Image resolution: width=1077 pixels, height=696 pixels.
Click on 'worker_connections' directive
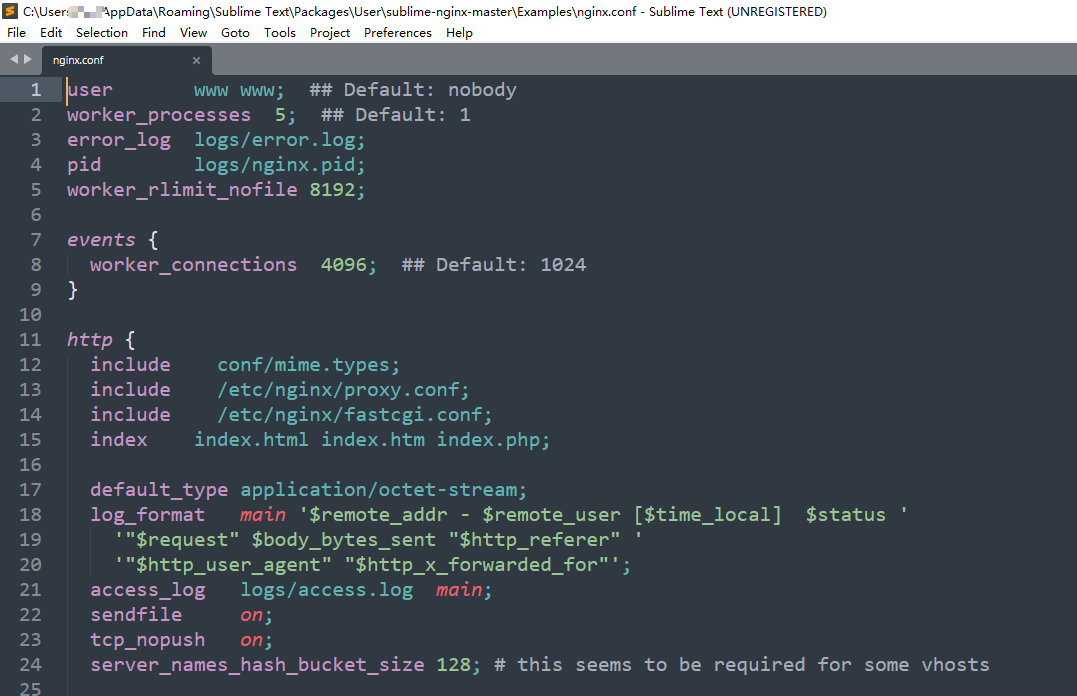tap(194, 265)
